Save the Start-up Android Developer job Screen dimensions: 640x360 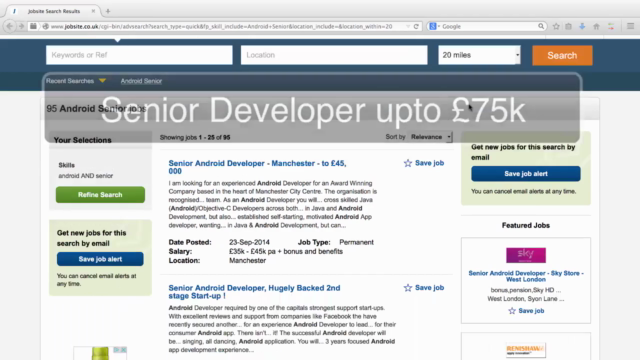pos(429,288)
